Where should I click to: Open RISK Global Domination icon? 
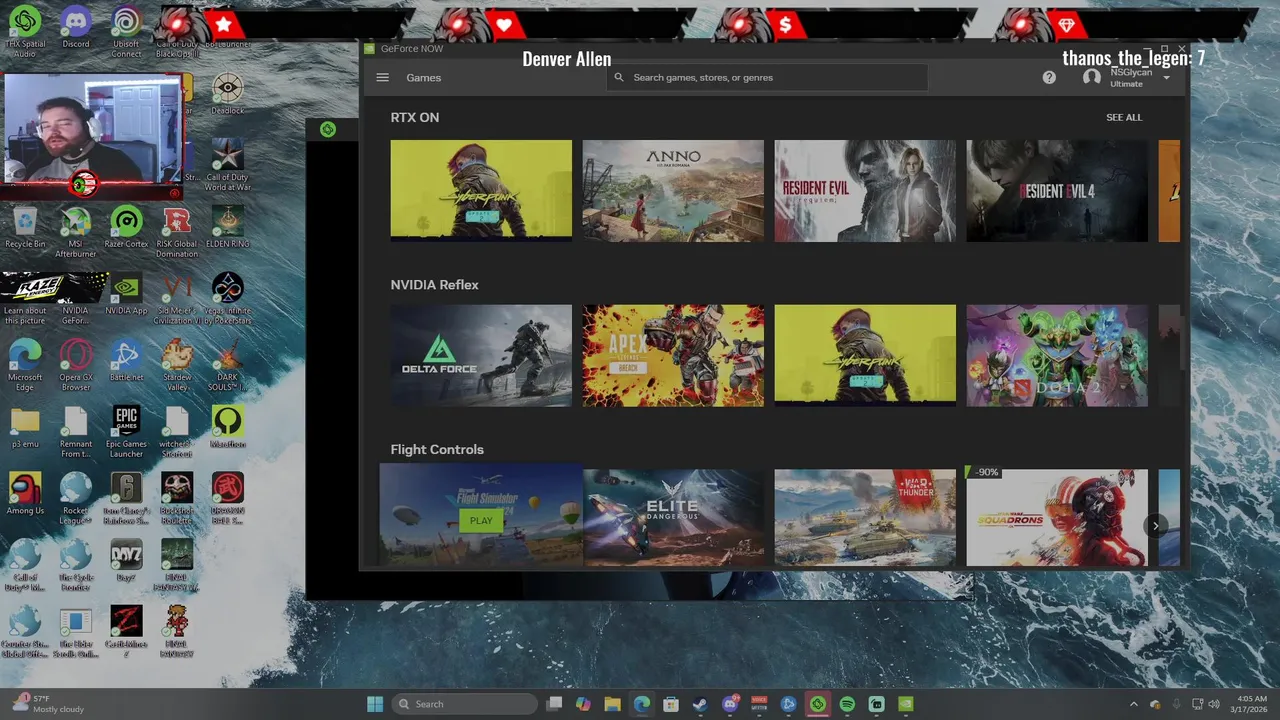pos(177,232)
